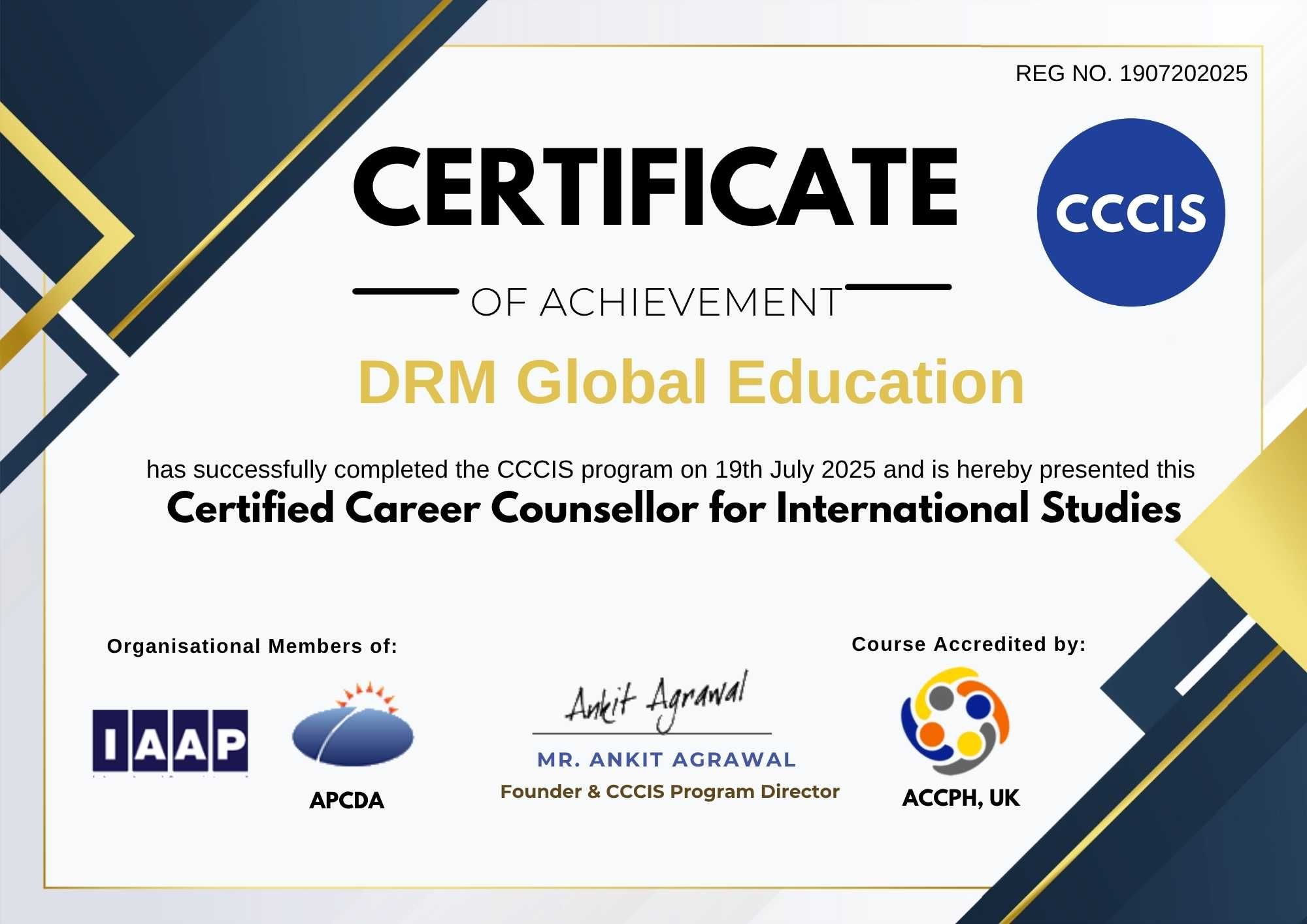Click the Certified Career Counsellor title line
The image size is (1307, 924).
click(673, 508)
